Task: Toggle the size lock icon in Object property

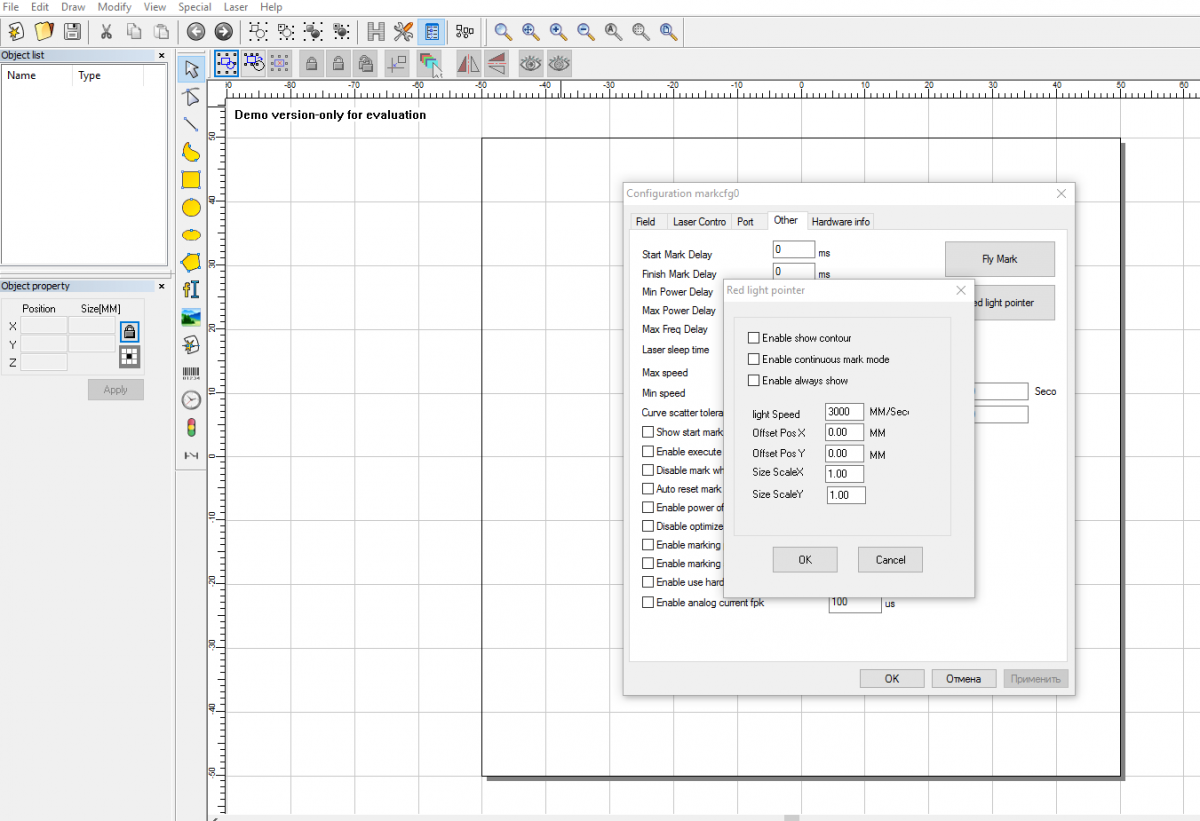Action: tap(129, 331)
